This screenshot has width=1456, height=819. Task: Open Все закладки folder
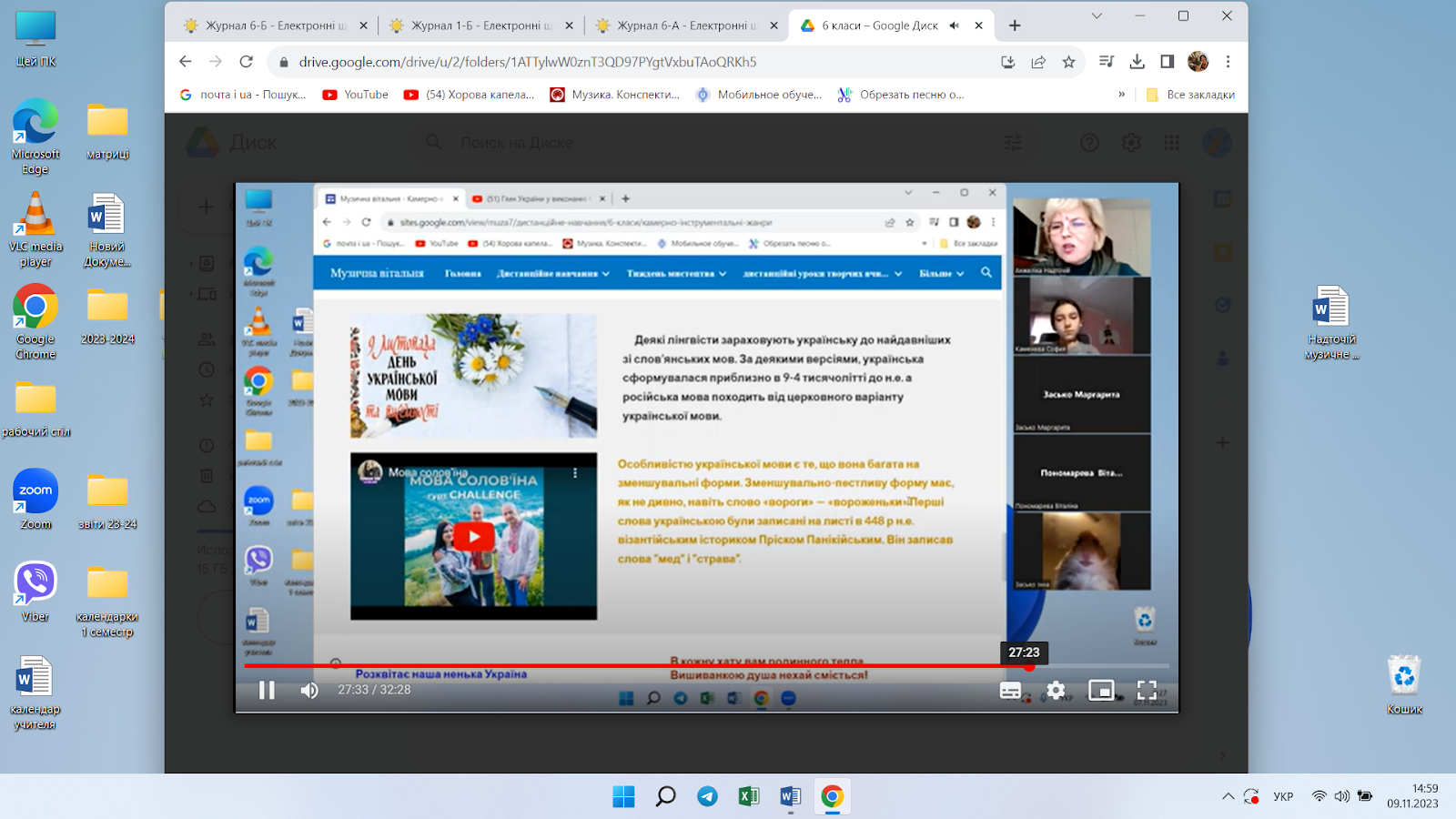click(x=1190, y=95)
